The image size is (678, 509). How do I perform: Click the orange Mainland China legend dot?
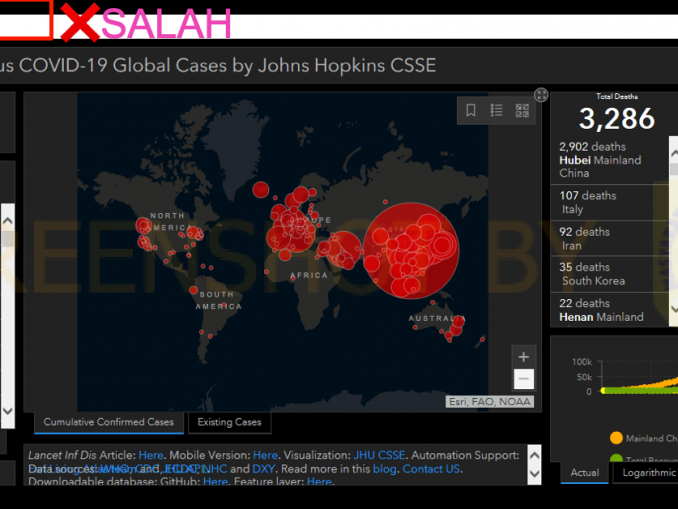(616, 438)
